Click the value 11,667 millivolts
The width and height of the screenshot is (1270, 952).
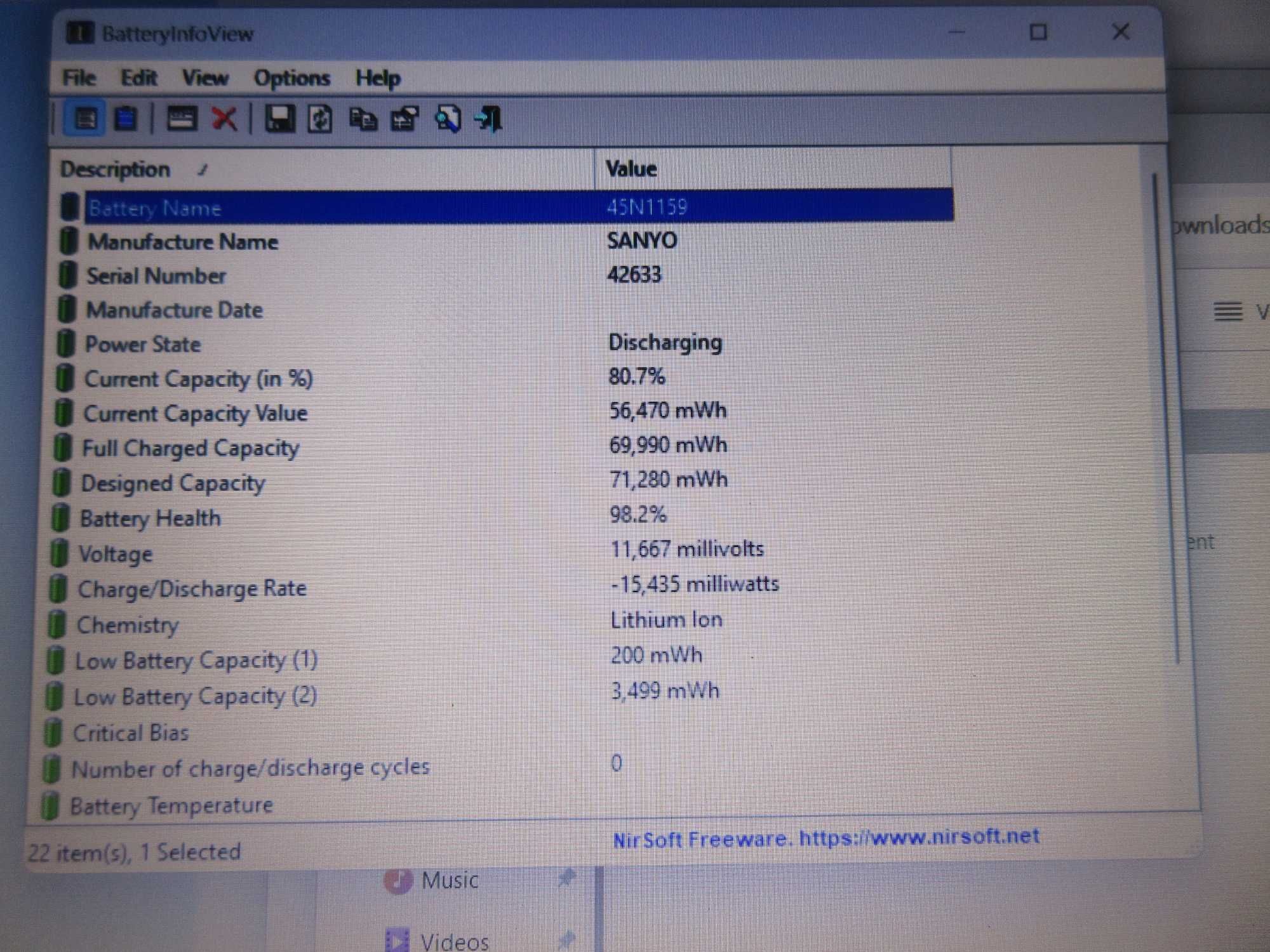pyautogui.click(x=688, y=549)
